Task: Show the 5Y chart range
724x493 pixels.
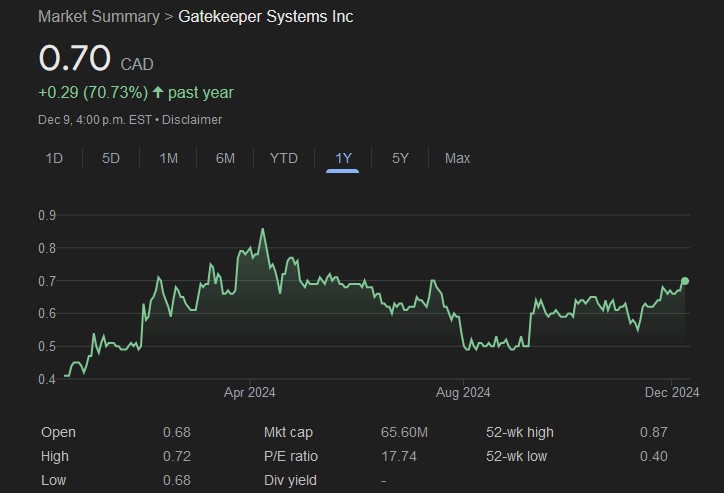Action: coord(400,158)
